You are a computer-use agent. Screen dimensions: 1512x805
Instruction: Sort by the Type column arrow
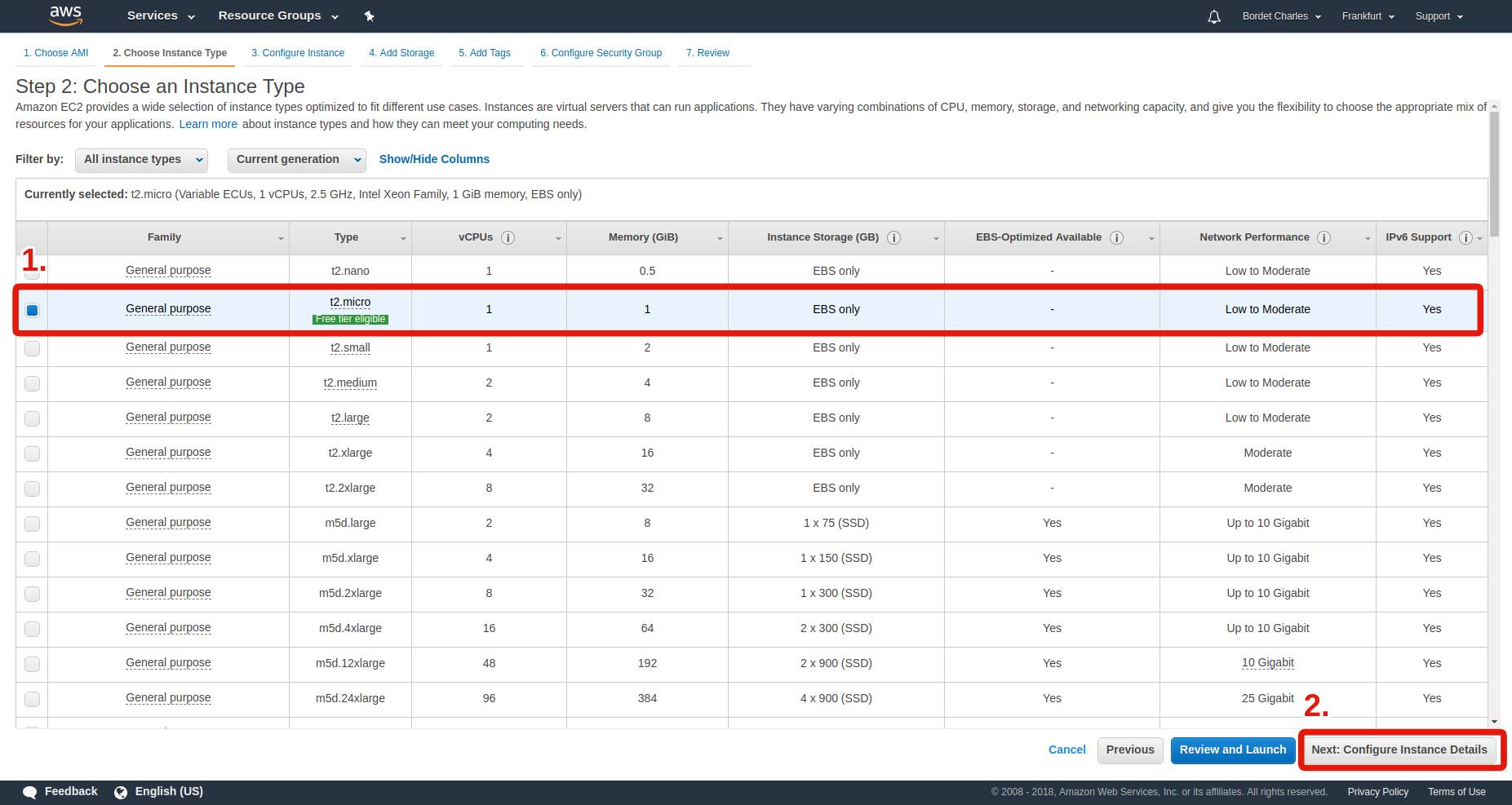coord(403,239)
